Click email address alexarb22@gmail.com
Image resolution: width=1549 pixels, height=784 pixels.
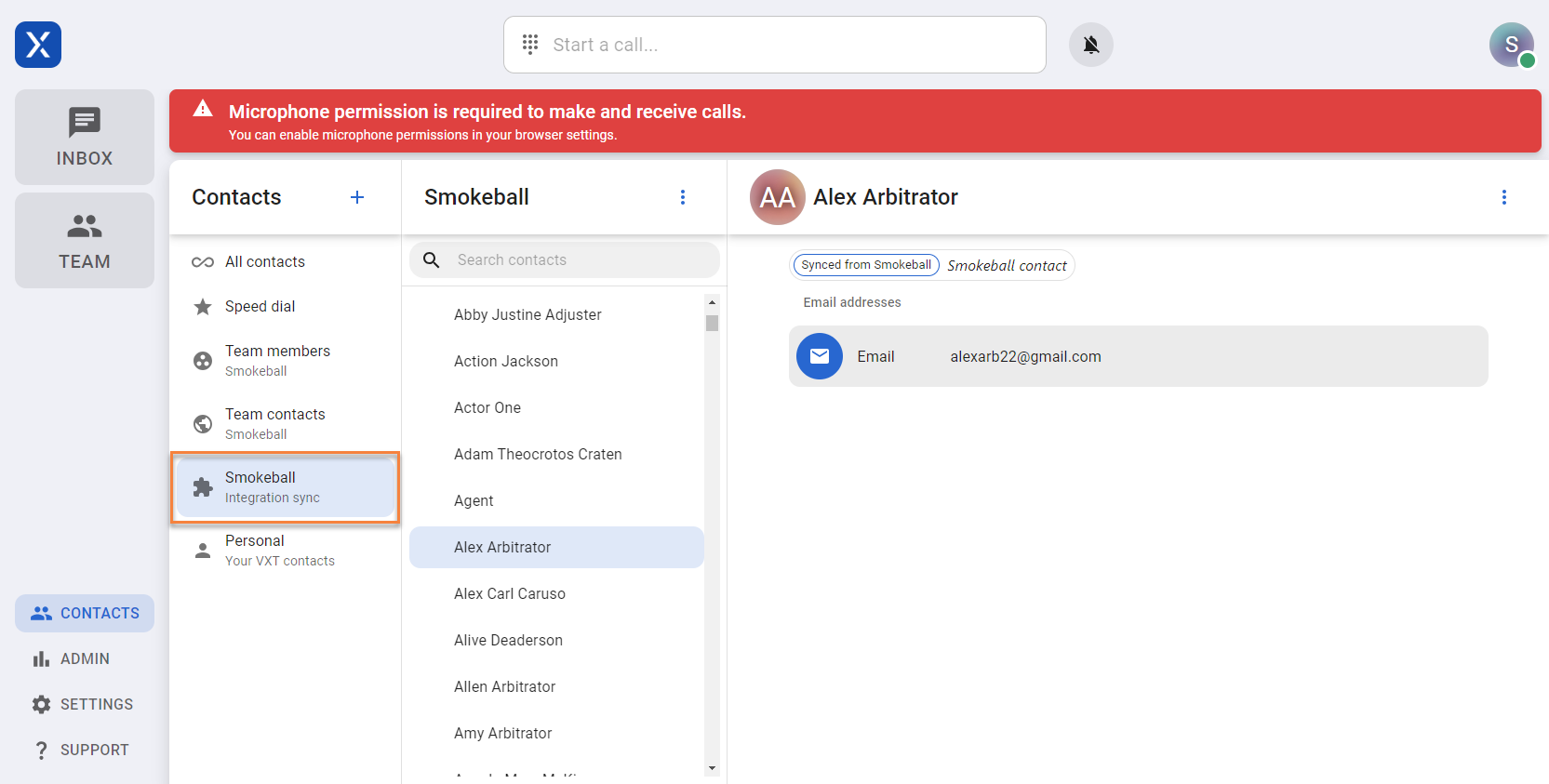pyautogui.click(x=1025, y=356)
